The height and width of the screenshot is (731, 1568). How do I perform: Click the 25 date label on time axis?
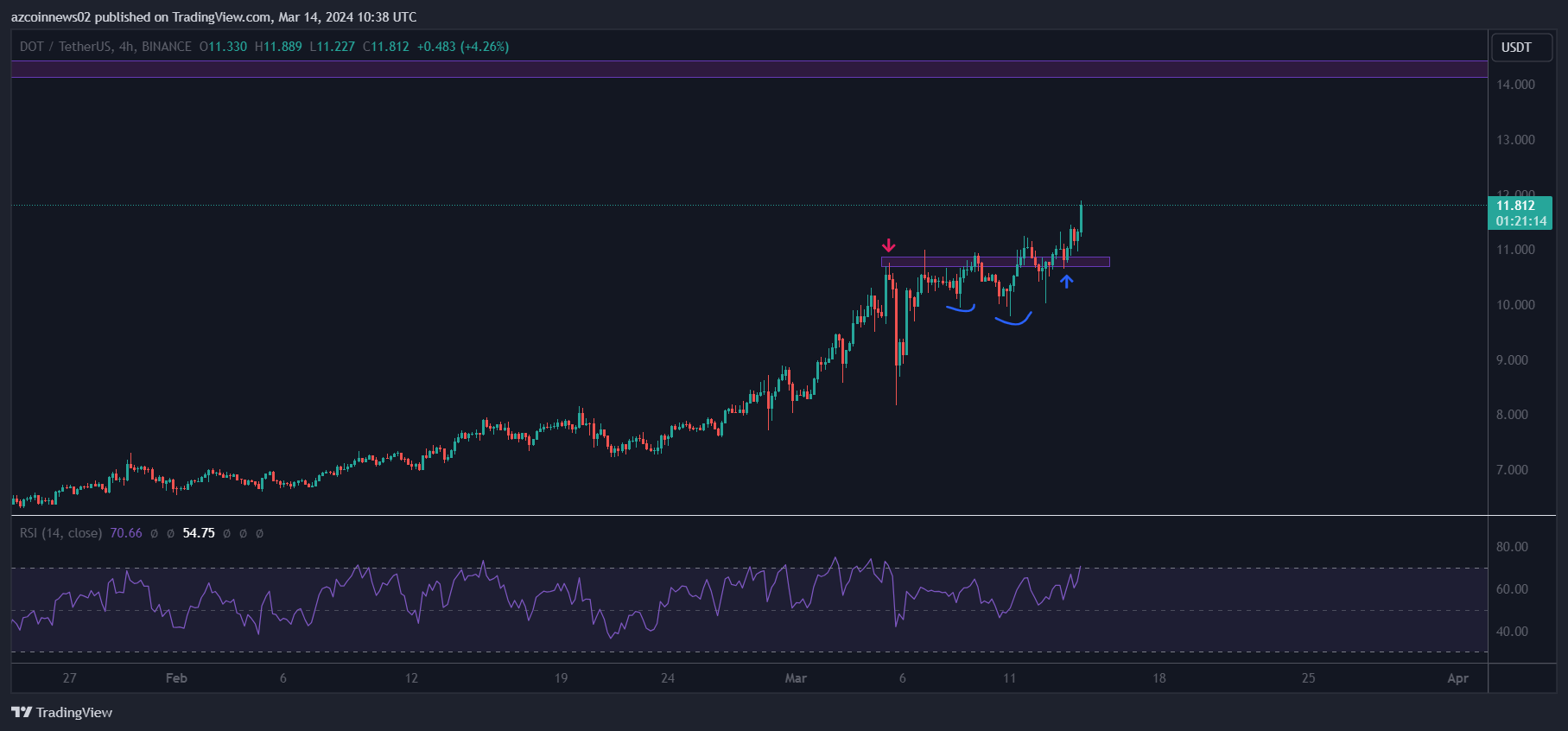pyautogui.click(x=1309, y=678)
